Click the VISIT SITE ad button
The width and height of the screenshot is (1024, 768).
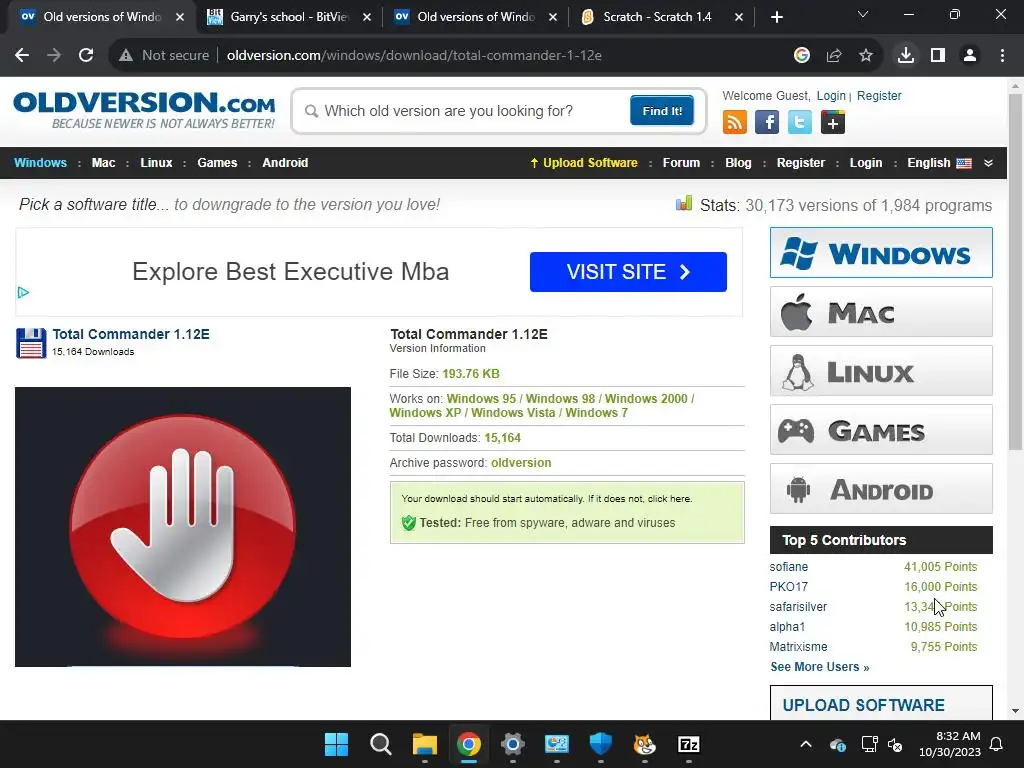point(628,272)
